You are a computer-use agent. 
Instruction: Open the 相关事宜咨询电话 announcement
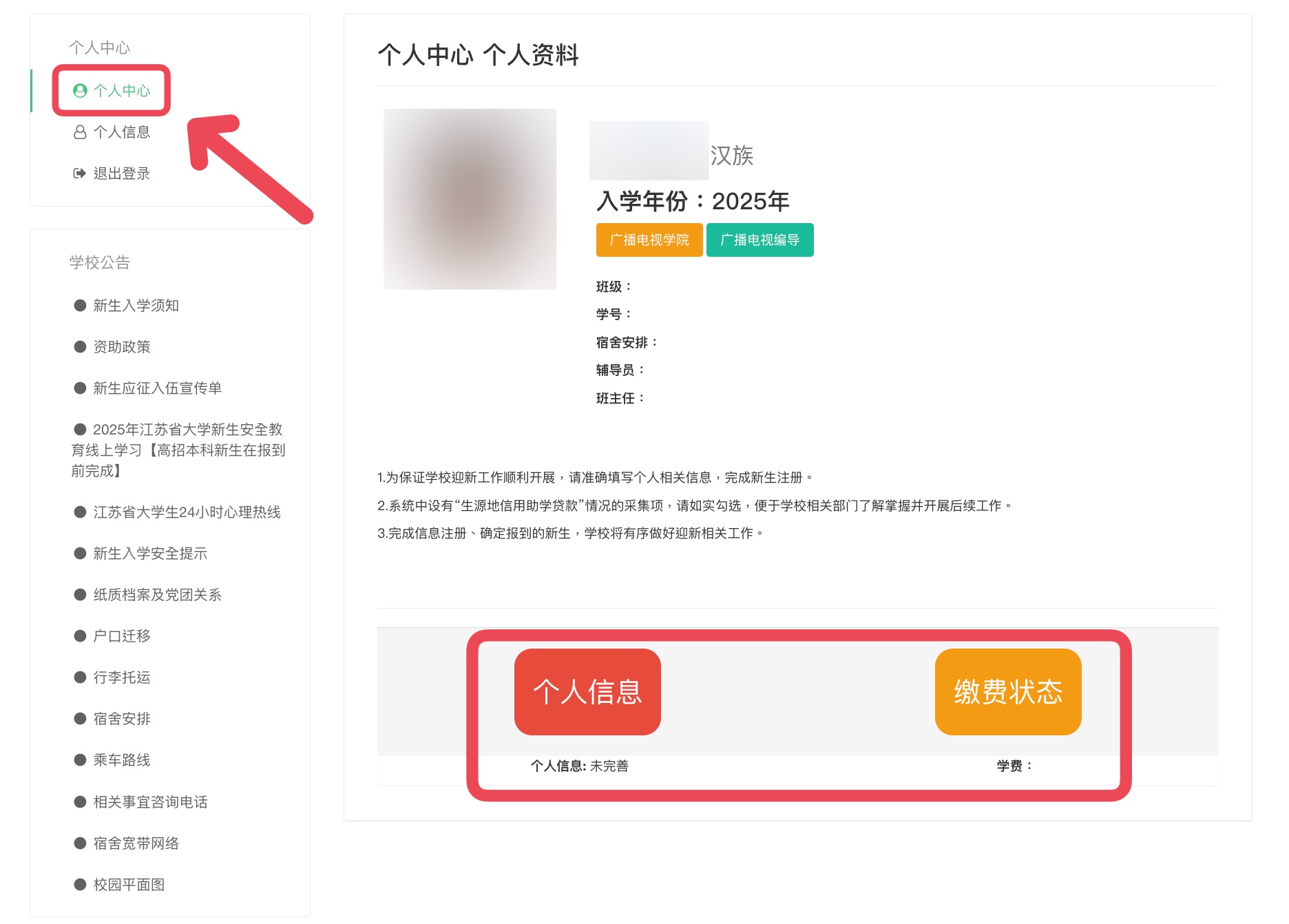tap(150, 802)
